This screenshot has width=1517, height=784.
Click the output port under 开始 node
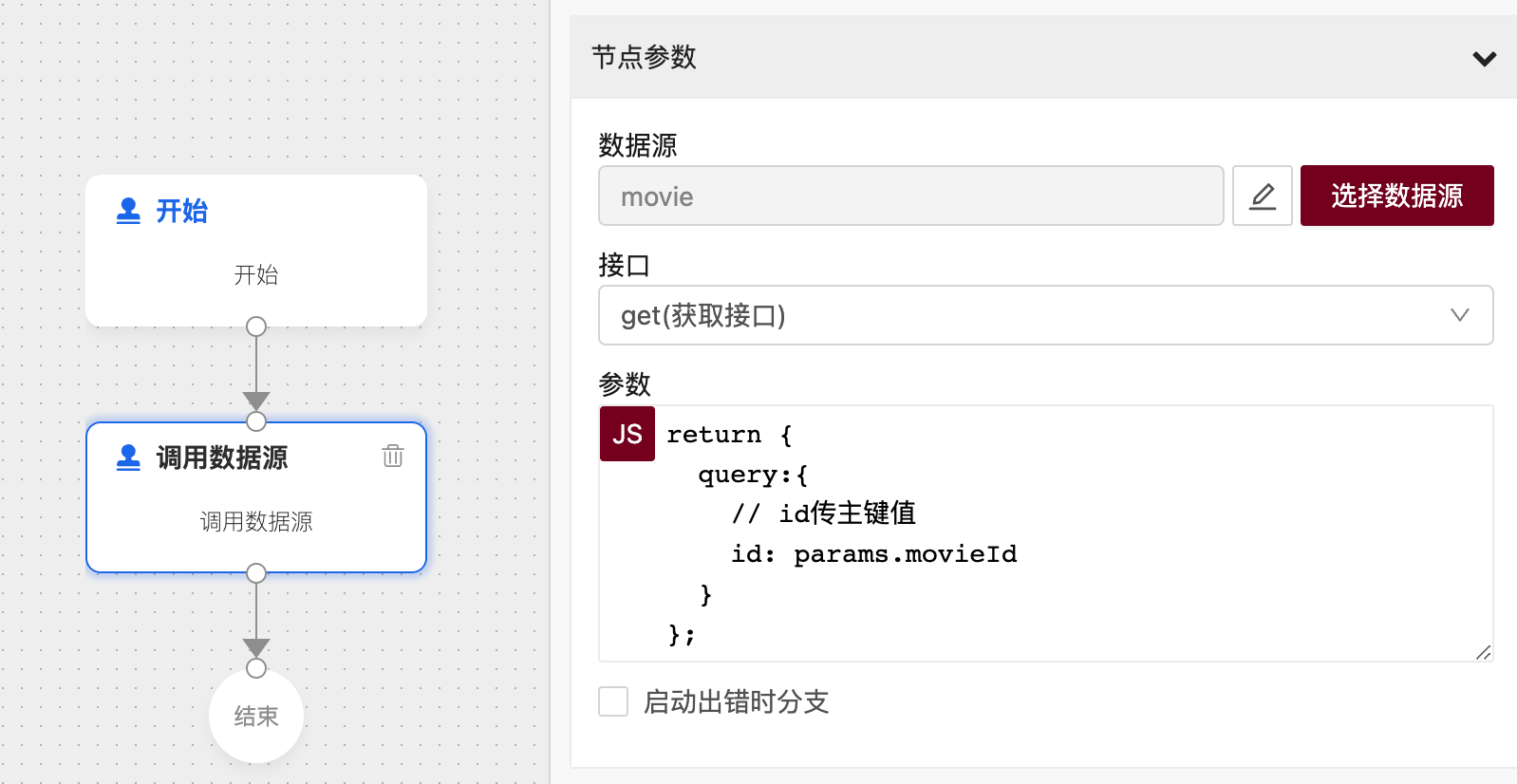click(256, 327)
